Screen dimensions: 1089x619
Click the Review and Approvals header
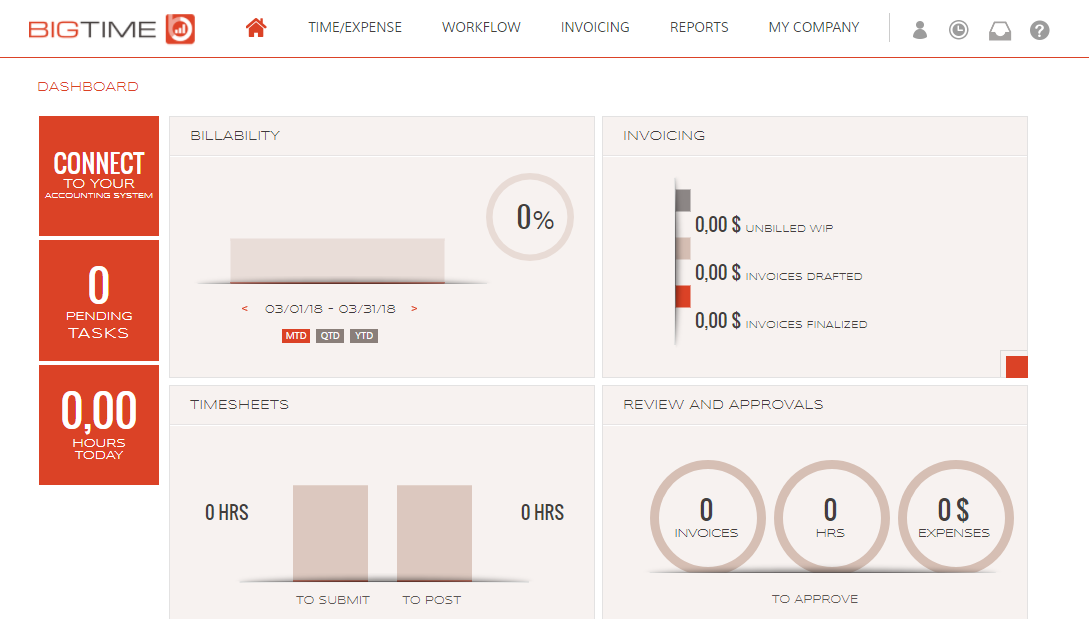pos(815,405)
